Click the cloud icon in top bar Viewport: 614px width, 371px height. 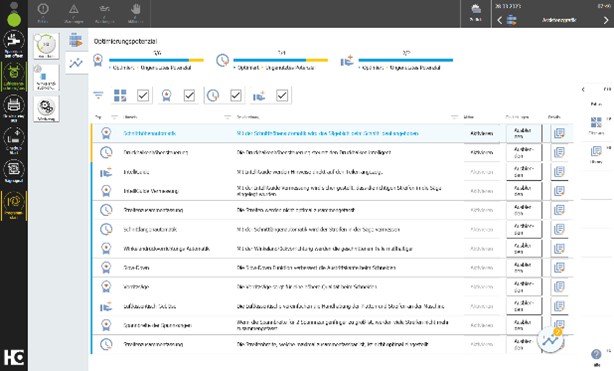pos(476,9)
